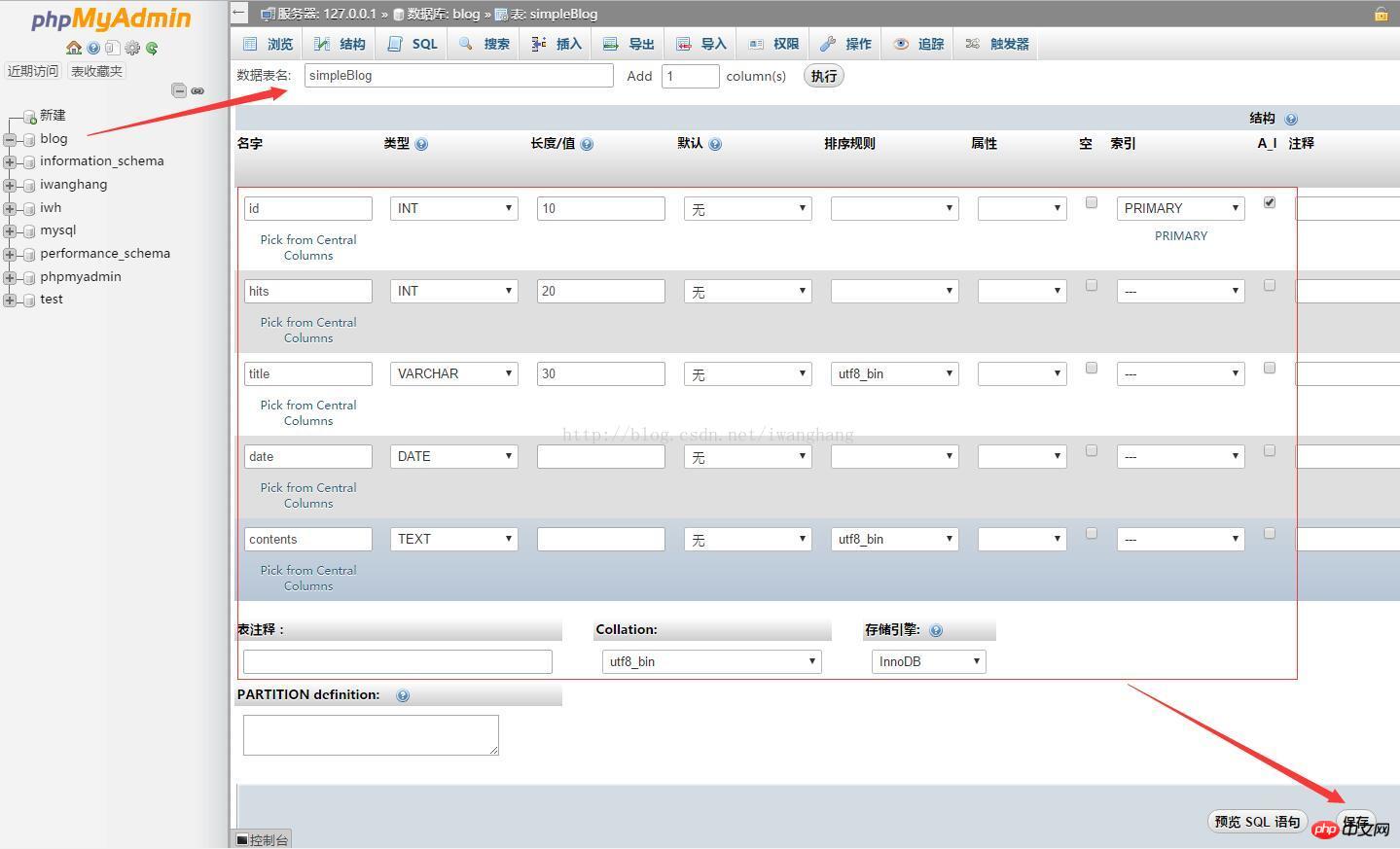This screenshot has width=1400, height=849.
Task: Click the 数据表名 input field
Action: tap(459, 76)
